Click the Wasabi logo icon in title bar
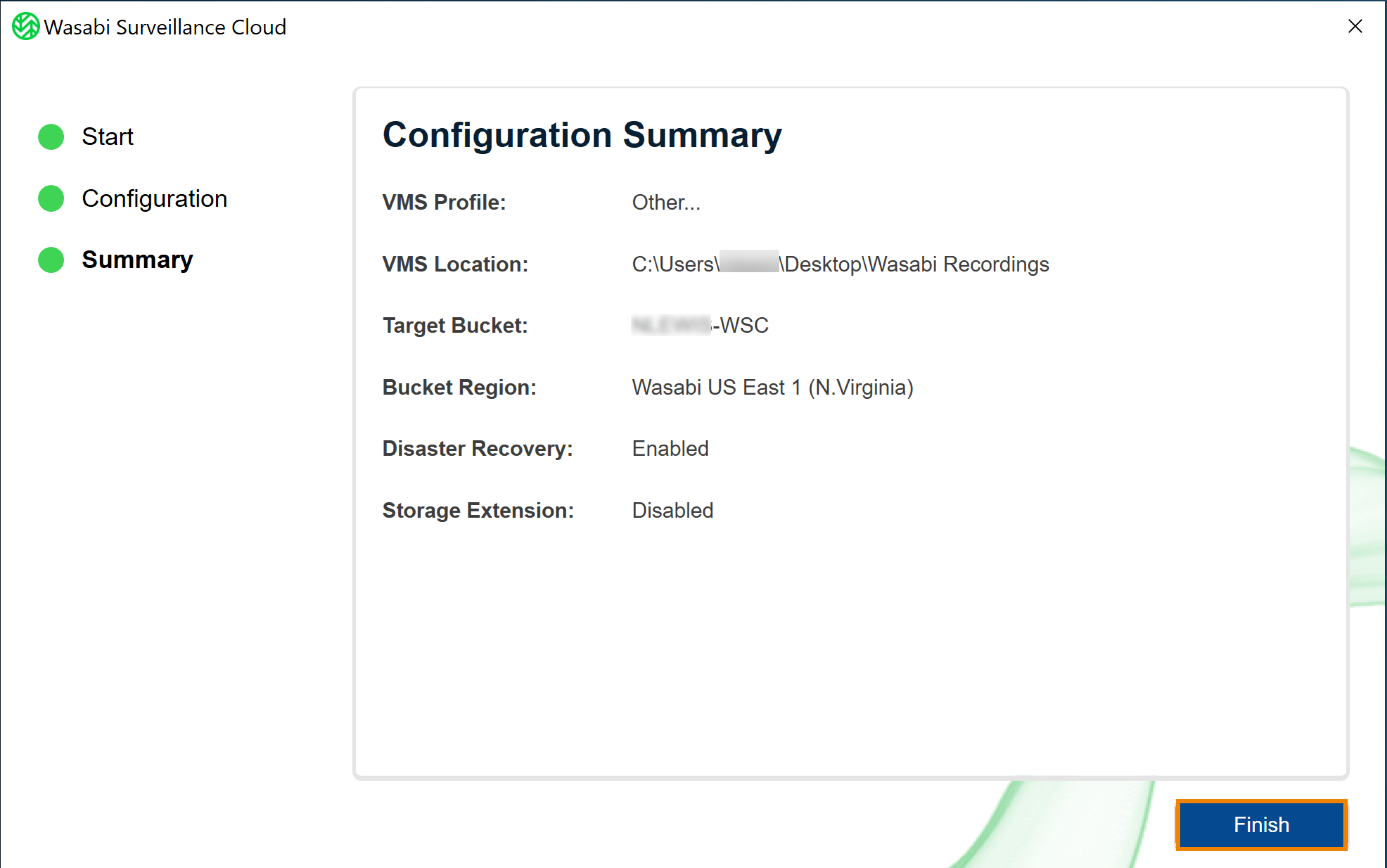1387x868 pixels. click(x=26, y=26)
